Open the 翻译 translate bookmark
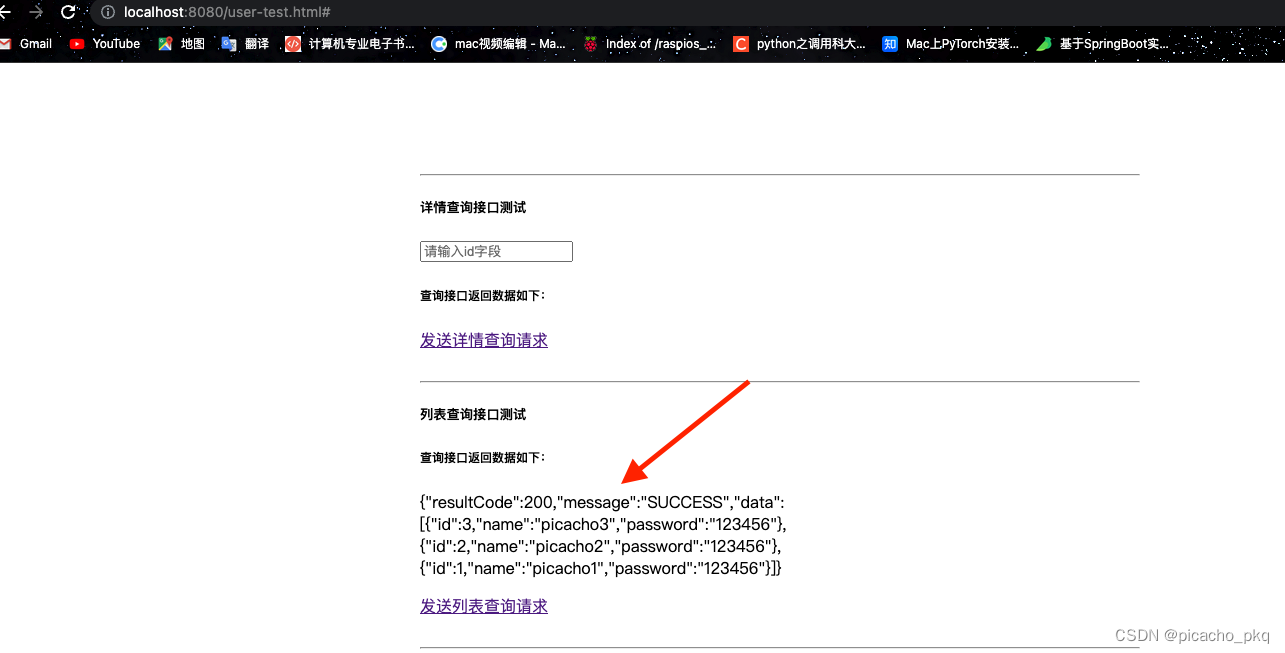 click(245, 44)
